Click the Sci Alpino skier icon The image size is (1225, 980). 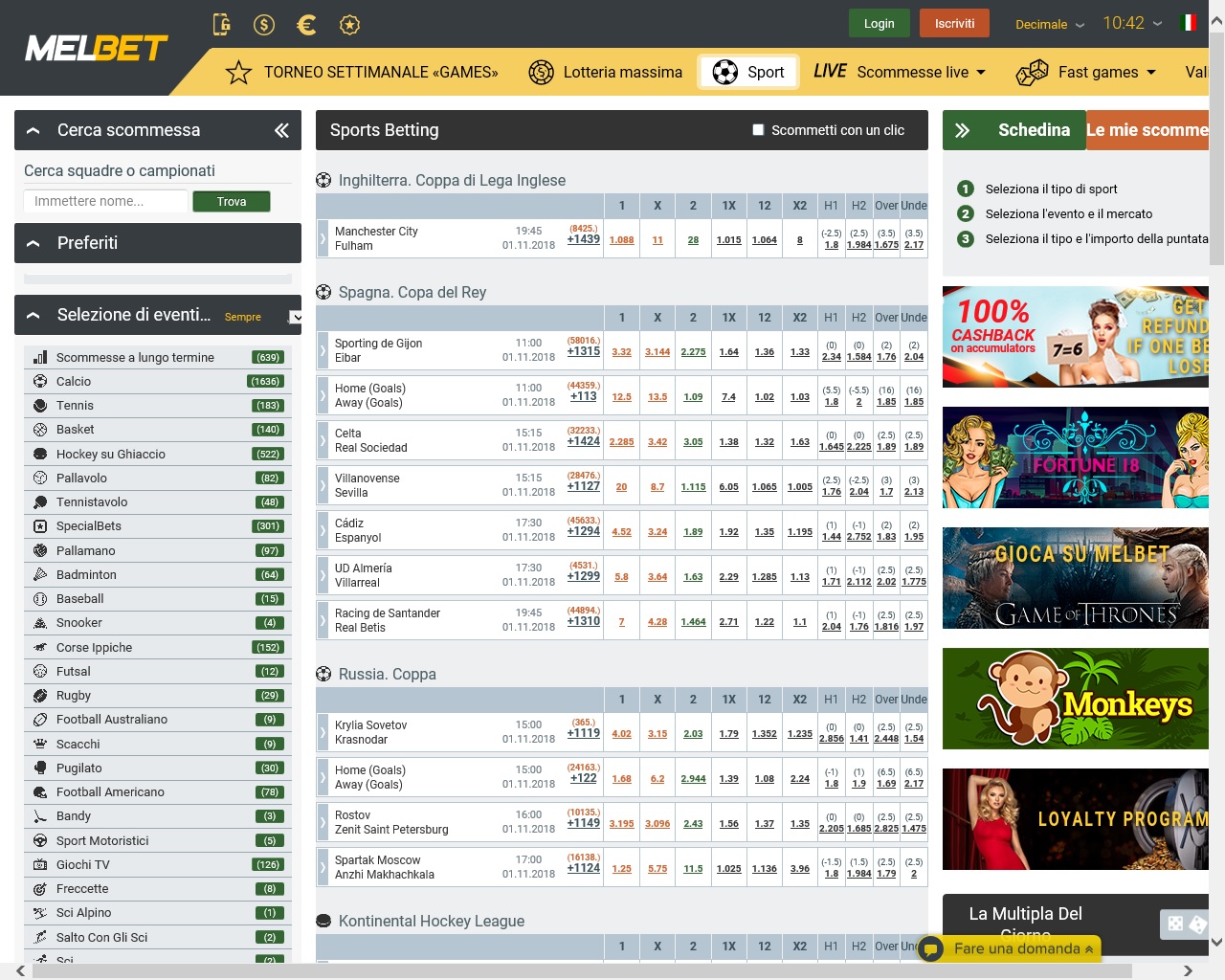40,913
